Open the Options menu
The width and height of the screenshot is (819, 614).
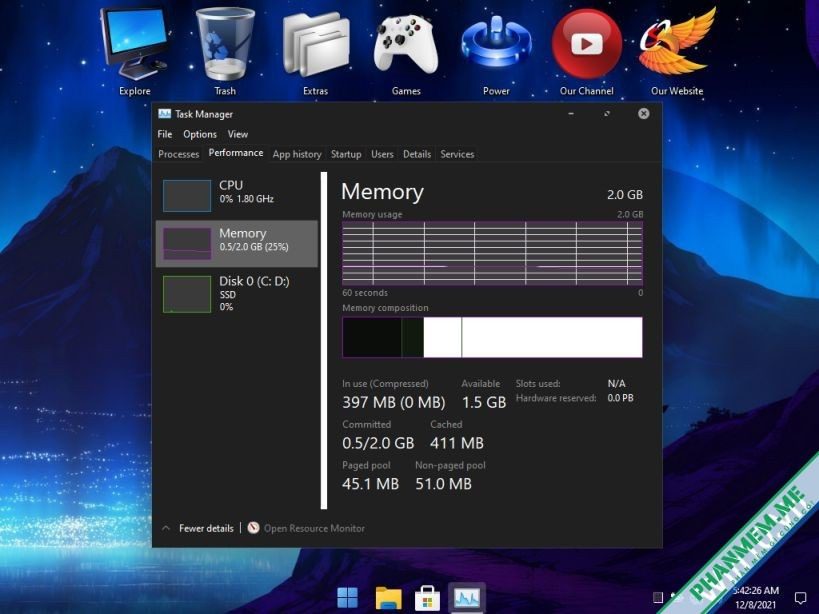click(200, 134)
